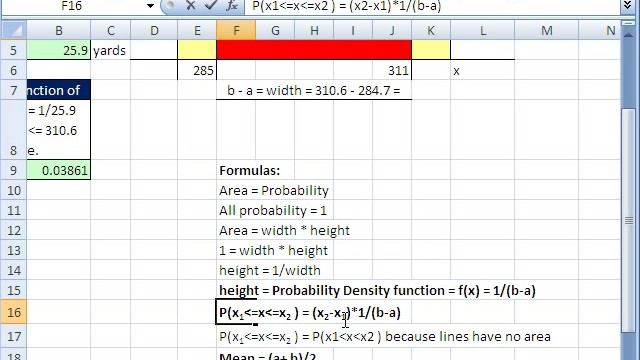Select row 13 header
This screenshot has height=360, width=640.
pyautogui.click(x=14, y=250)
